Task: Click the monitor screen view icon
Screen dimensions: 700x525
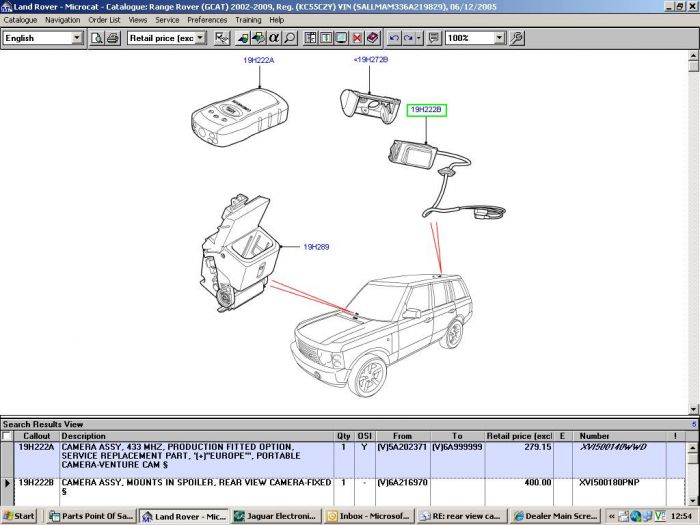Action: point(341,38)
